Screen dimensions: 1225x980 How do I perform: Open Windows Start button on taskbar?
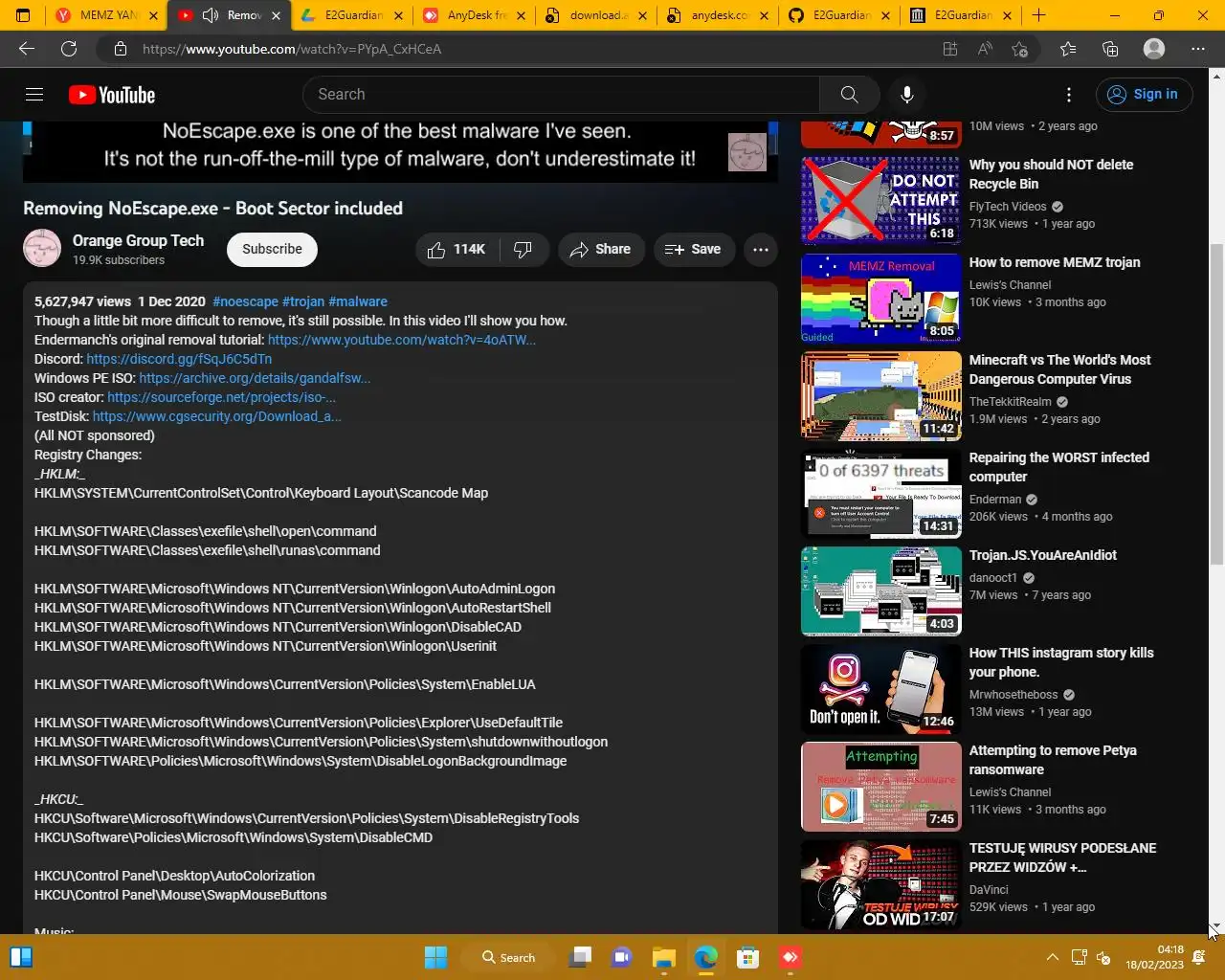pos(435,957)
